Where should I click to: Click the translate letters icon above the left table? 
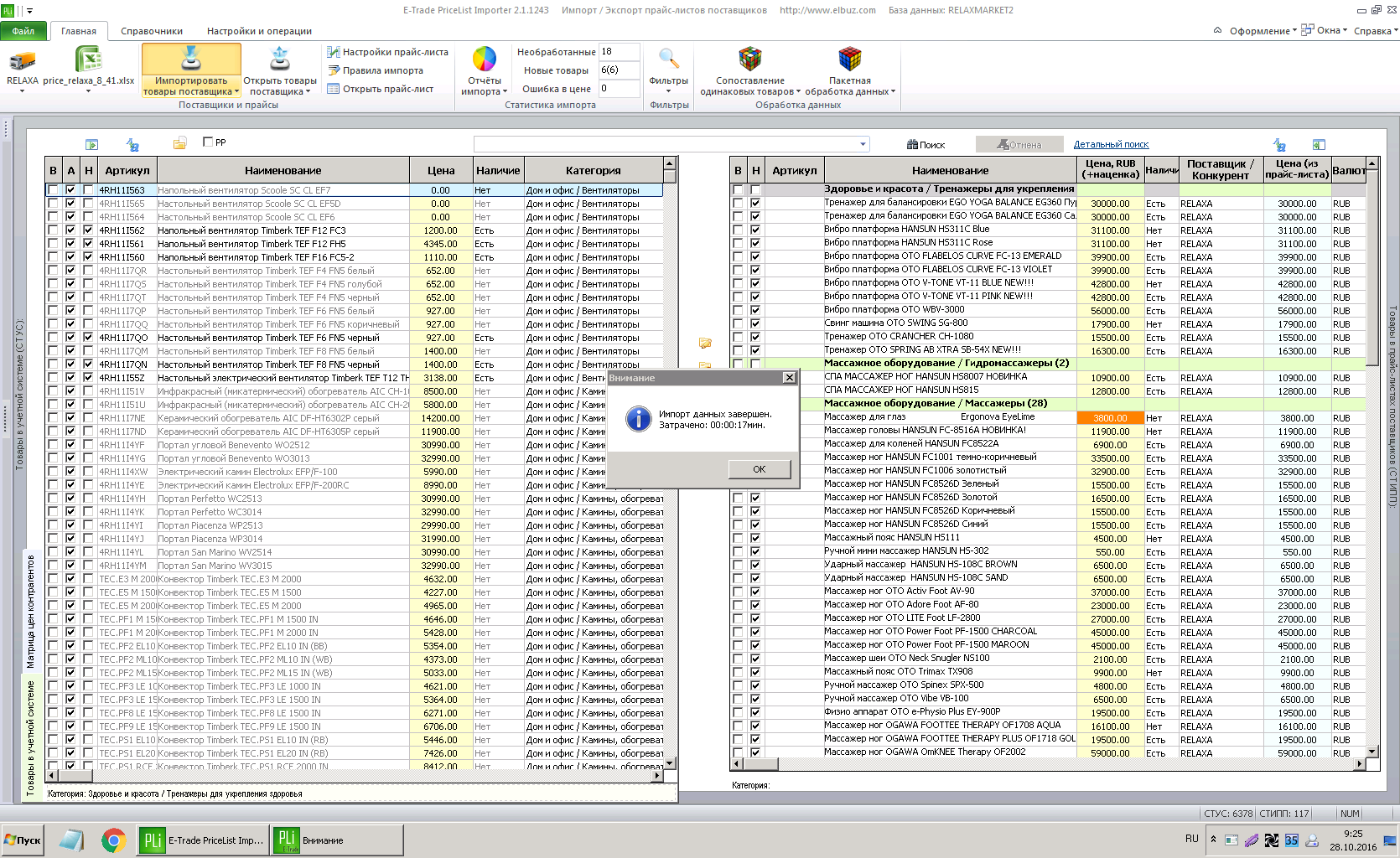pyautogui.click(x=132, y=145)
